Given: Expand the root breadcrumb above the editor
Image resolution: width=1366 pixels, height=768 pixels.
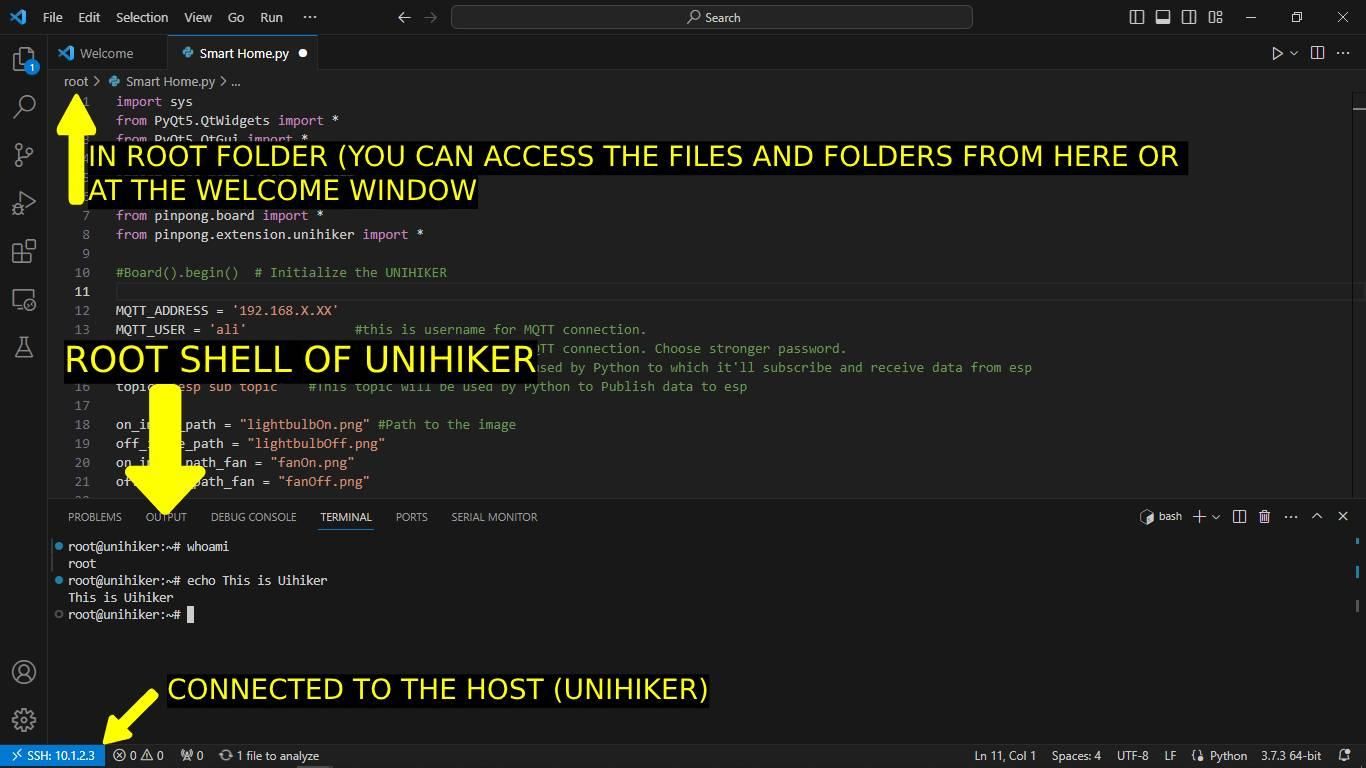Looking at the screenshot, I should 76,81.
